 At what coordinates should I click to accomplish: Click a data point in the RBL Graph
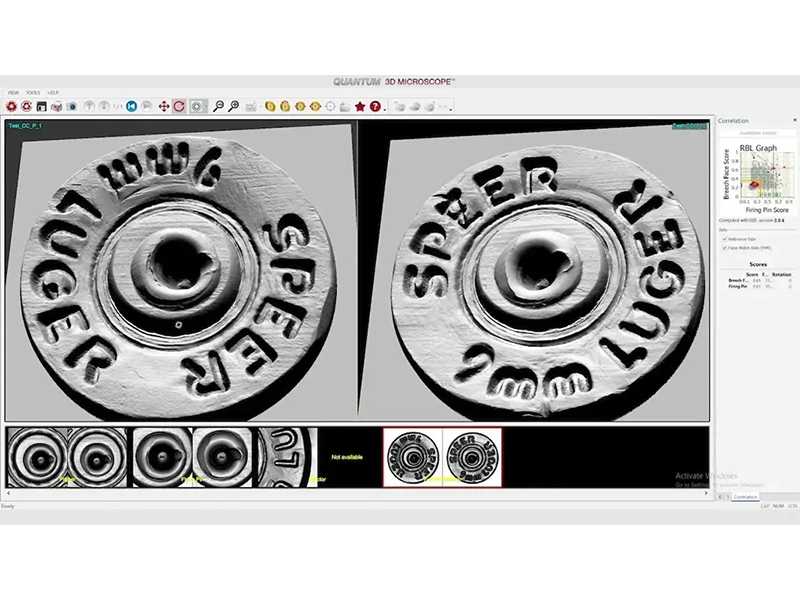pos(753,184)
